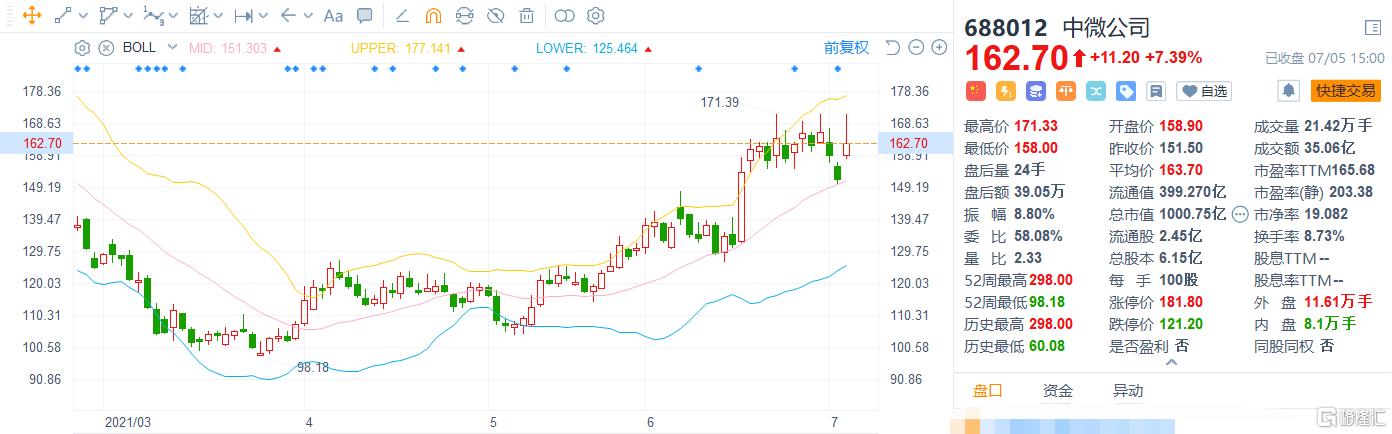The width and height of the screenshot is (1392, 434).
Task: Open chart settings gear in toolbar
Action: [596, 15]
